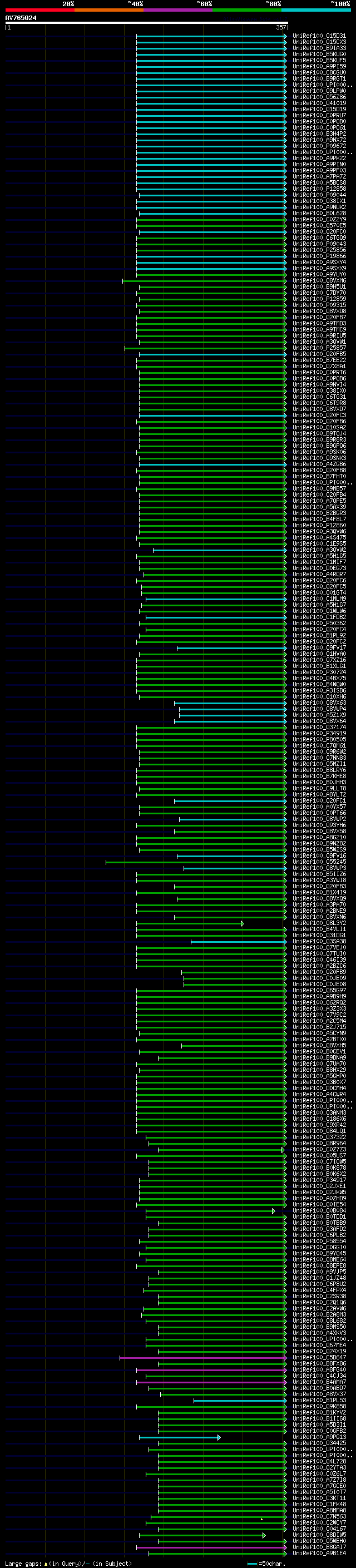
Task: Select the UniRef100_P12858 label
Action: click(319, 189)
